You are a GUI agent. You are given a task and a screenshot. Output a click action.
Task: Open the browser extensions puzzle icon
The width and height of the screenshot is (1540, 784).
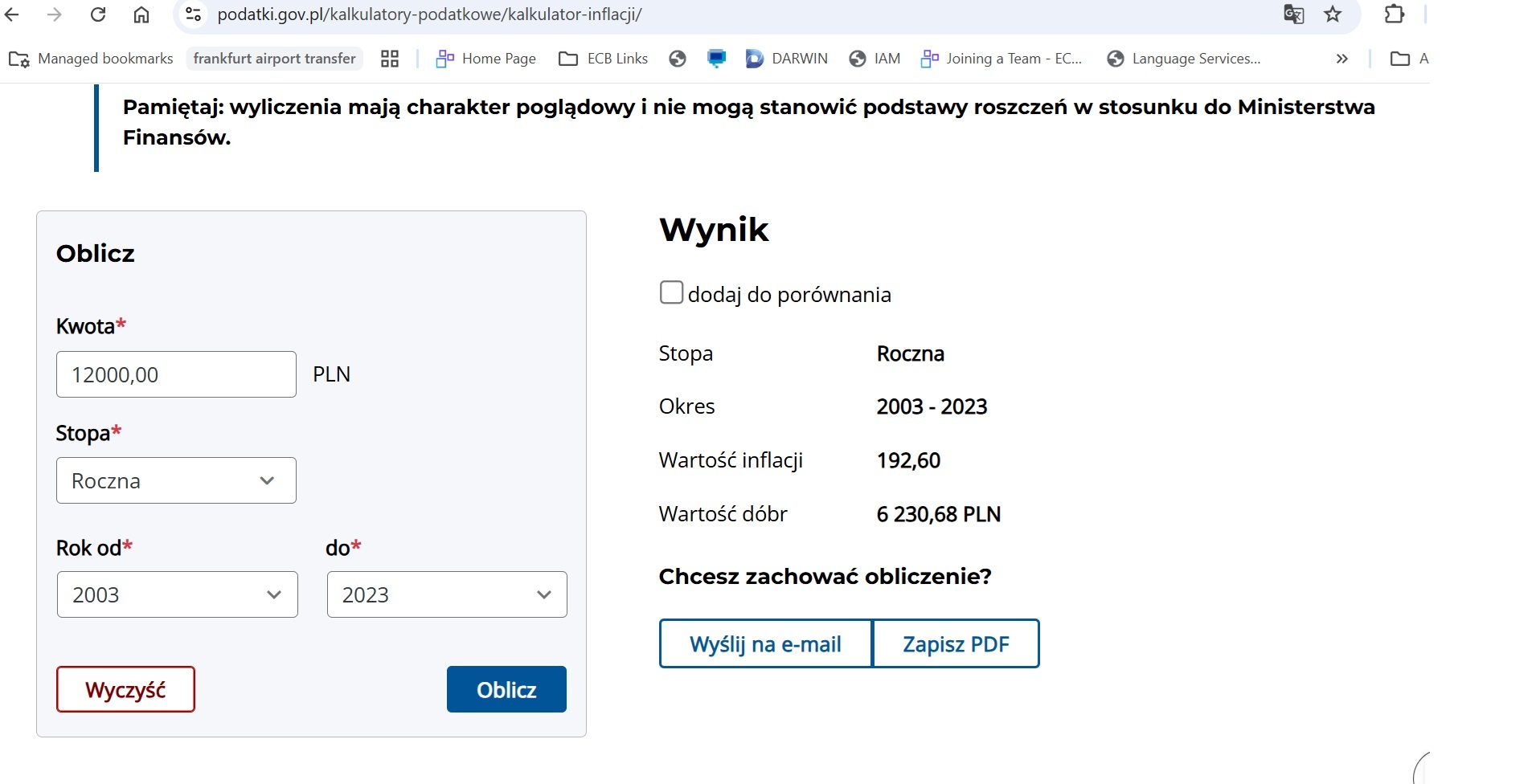coord(1395,14)
